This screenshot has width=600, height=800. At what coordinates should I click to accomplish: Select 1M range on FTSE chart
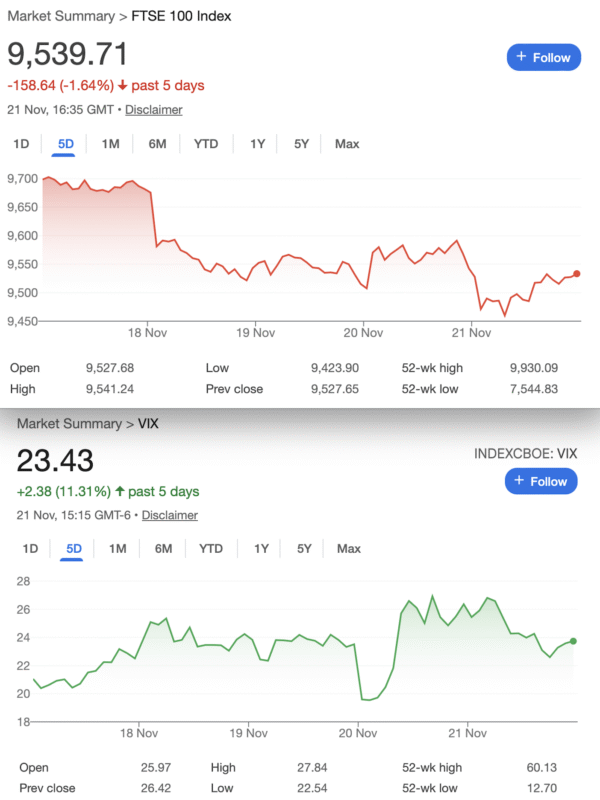[x=110, y=144]
